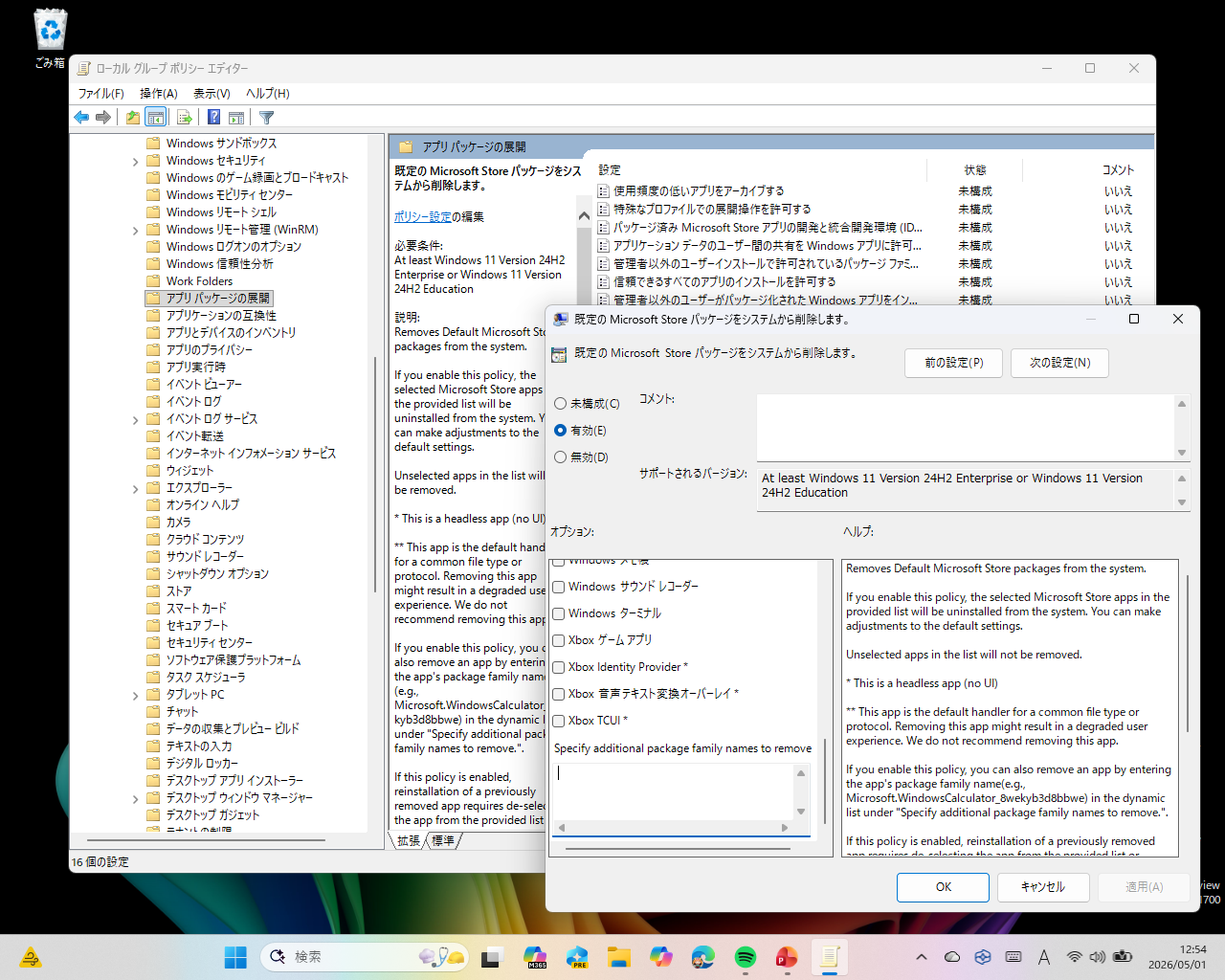
Task: Open the PowerPoint taskbar icon
Action: (x=787, y=957)
